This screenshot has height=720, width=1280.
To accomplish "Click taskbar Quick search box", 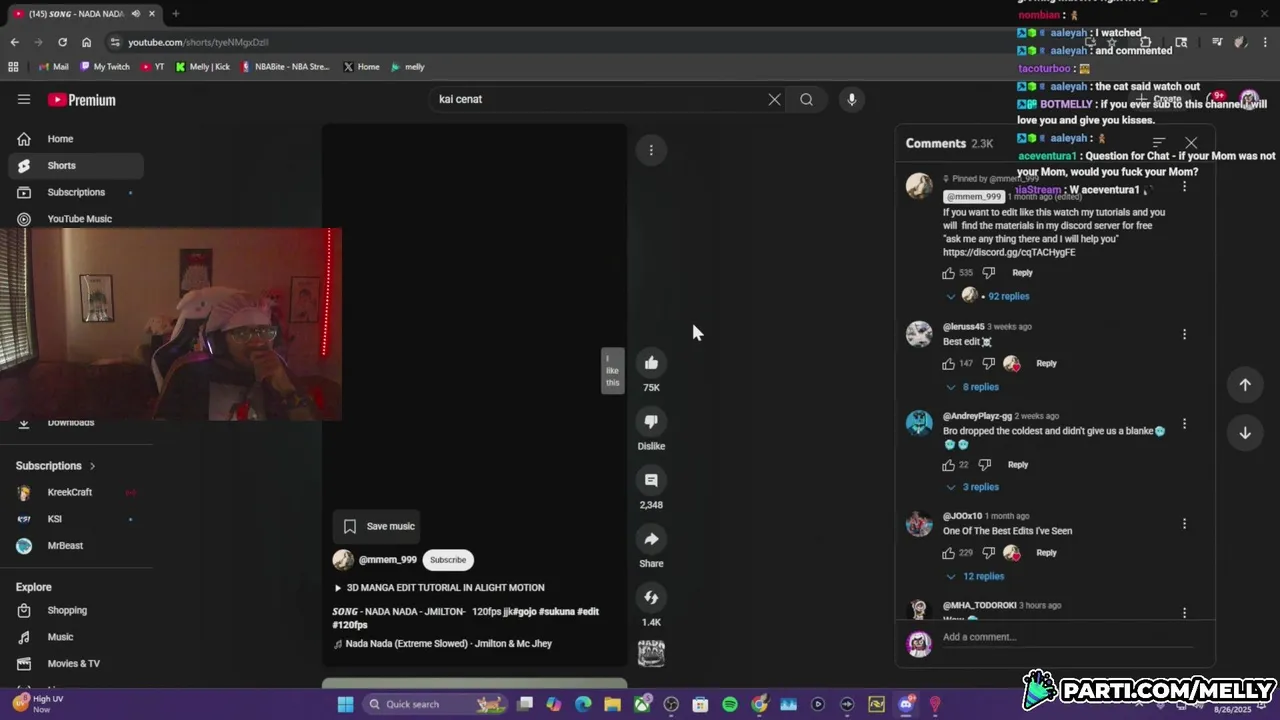I will click(433, 704).
